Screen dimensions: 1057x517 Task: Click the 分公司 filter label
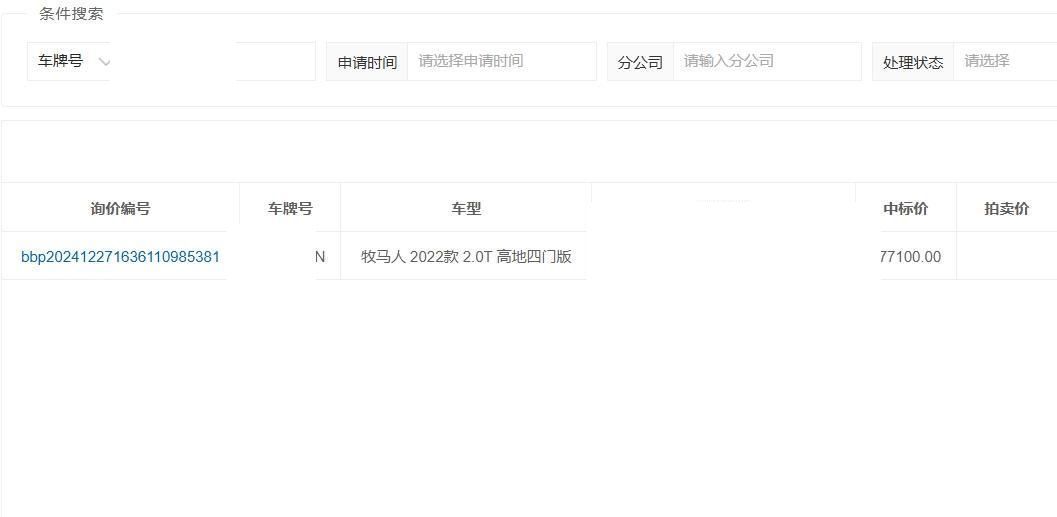pos(640,62)
